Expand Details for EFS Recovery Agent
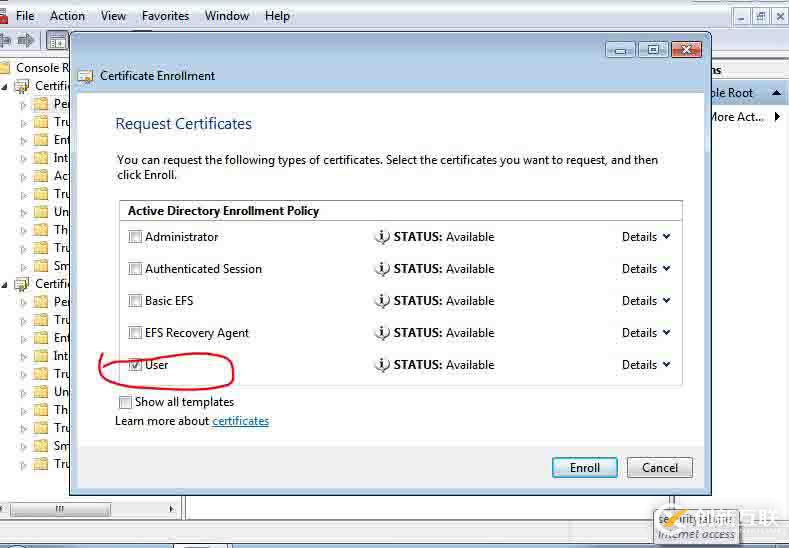This screenshot has height=548, width=789. click(646, 333)
